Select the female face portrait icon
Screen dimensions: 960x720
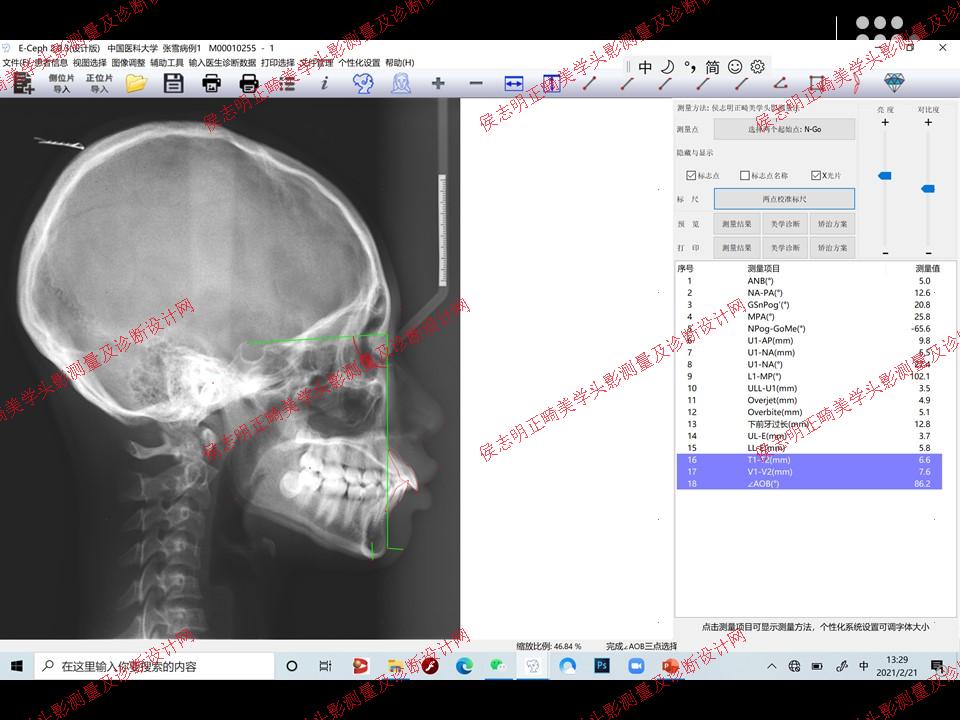(401, 83)
